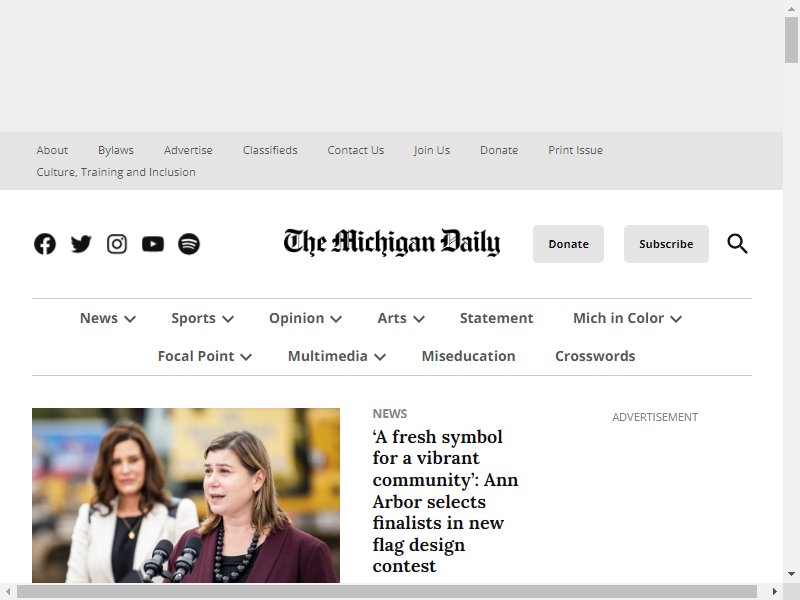Click the horizontal scrollbar left arrow
800x600 pixels.
pos(8,591)
